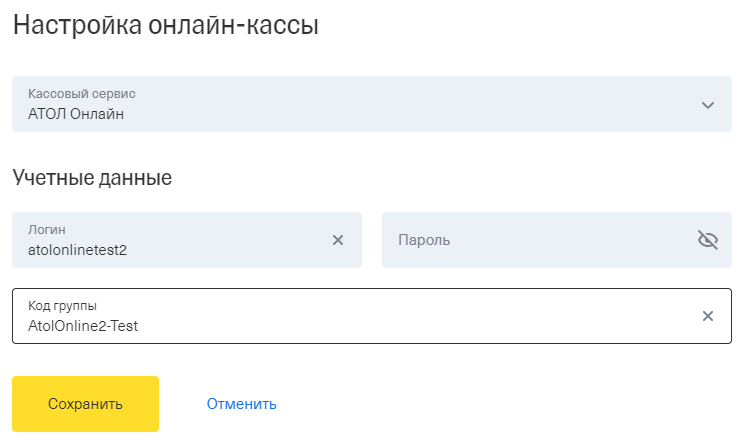
Task: Click the Логин field label
Action: (x=46, y=230)
